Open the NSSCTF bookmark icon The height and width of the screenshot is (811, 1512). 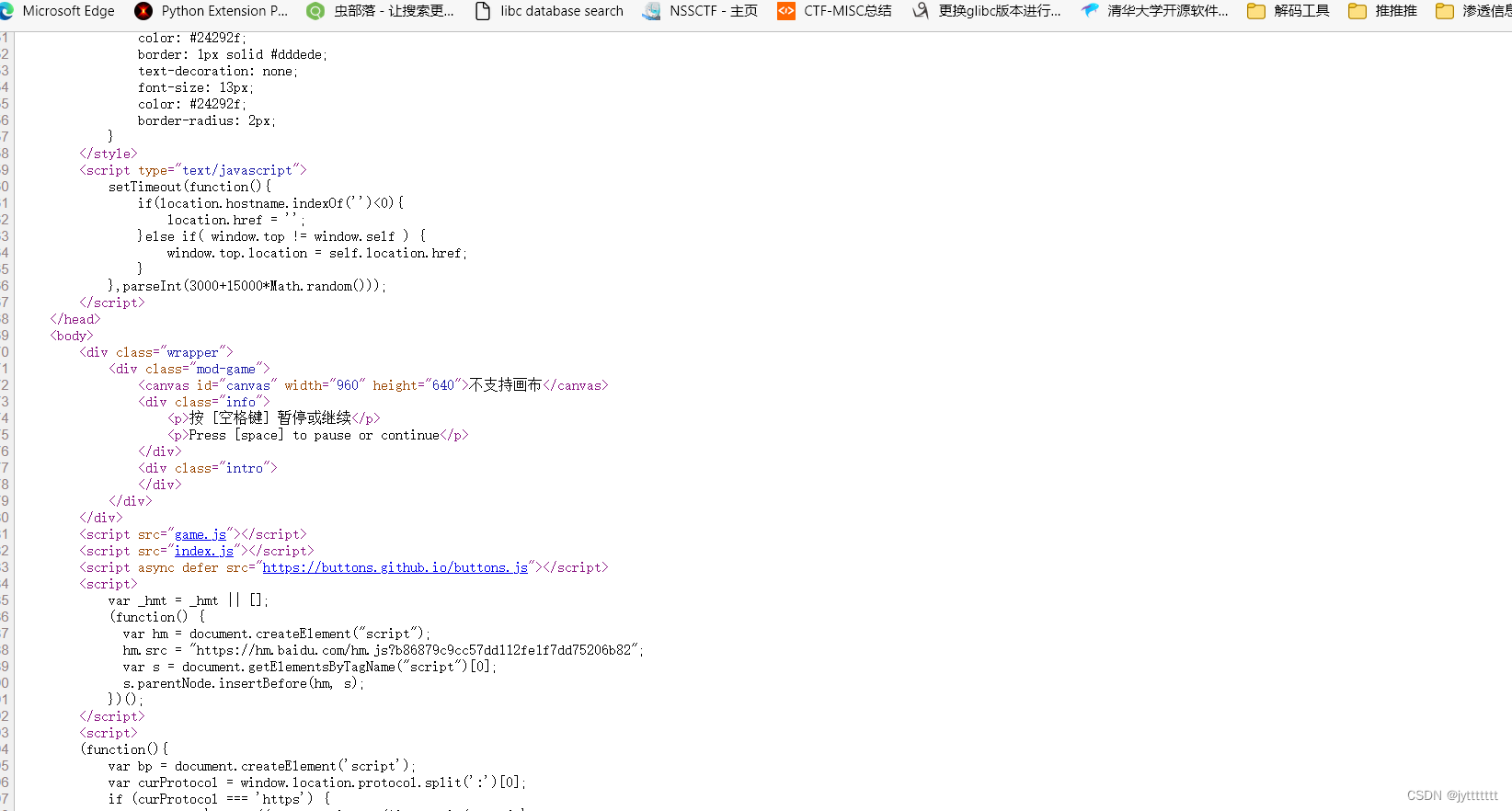click(651, 11)
